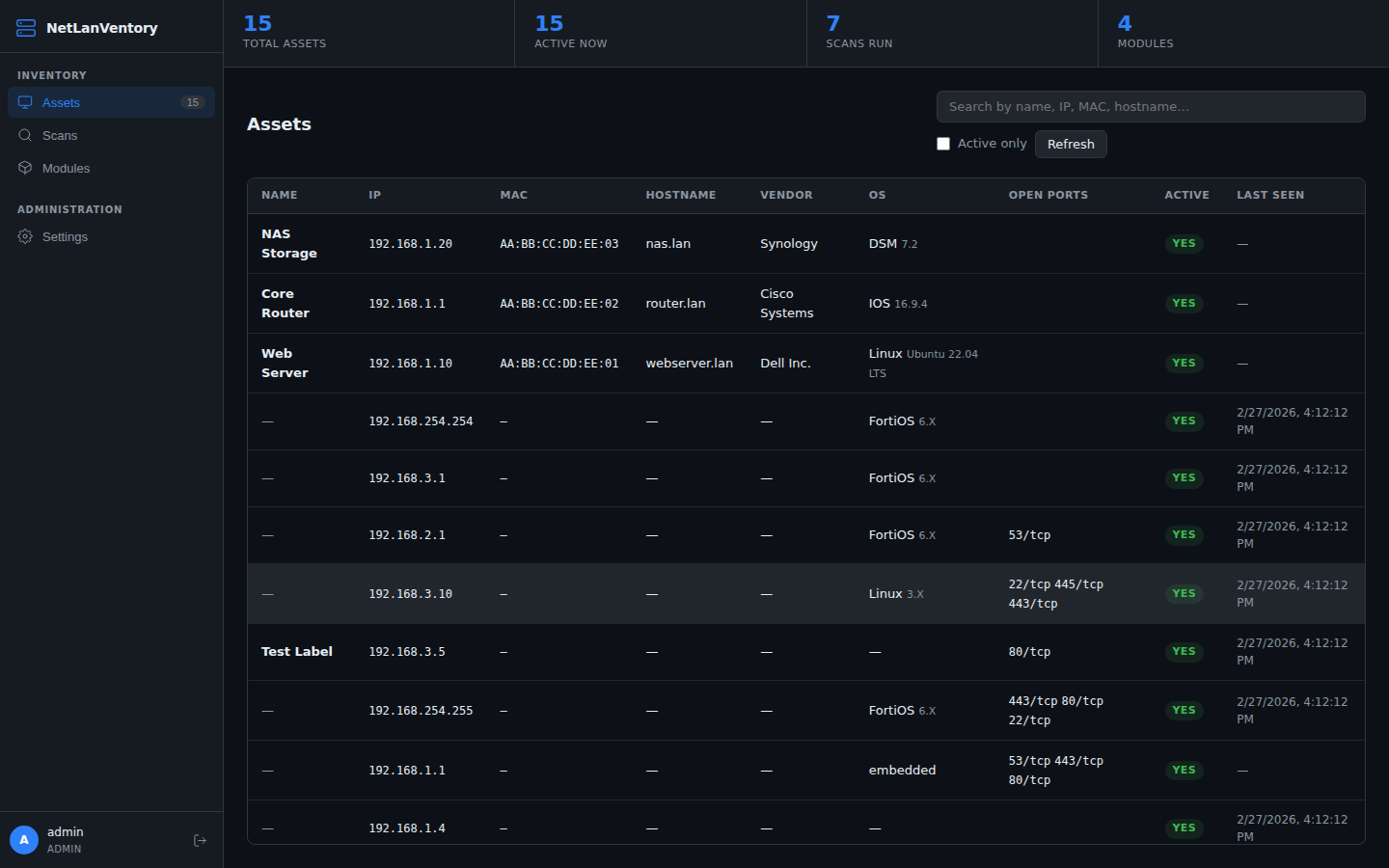The image size is (1389, 868).
Task: Click hostname webserver.lan
Action: point(689,364)
